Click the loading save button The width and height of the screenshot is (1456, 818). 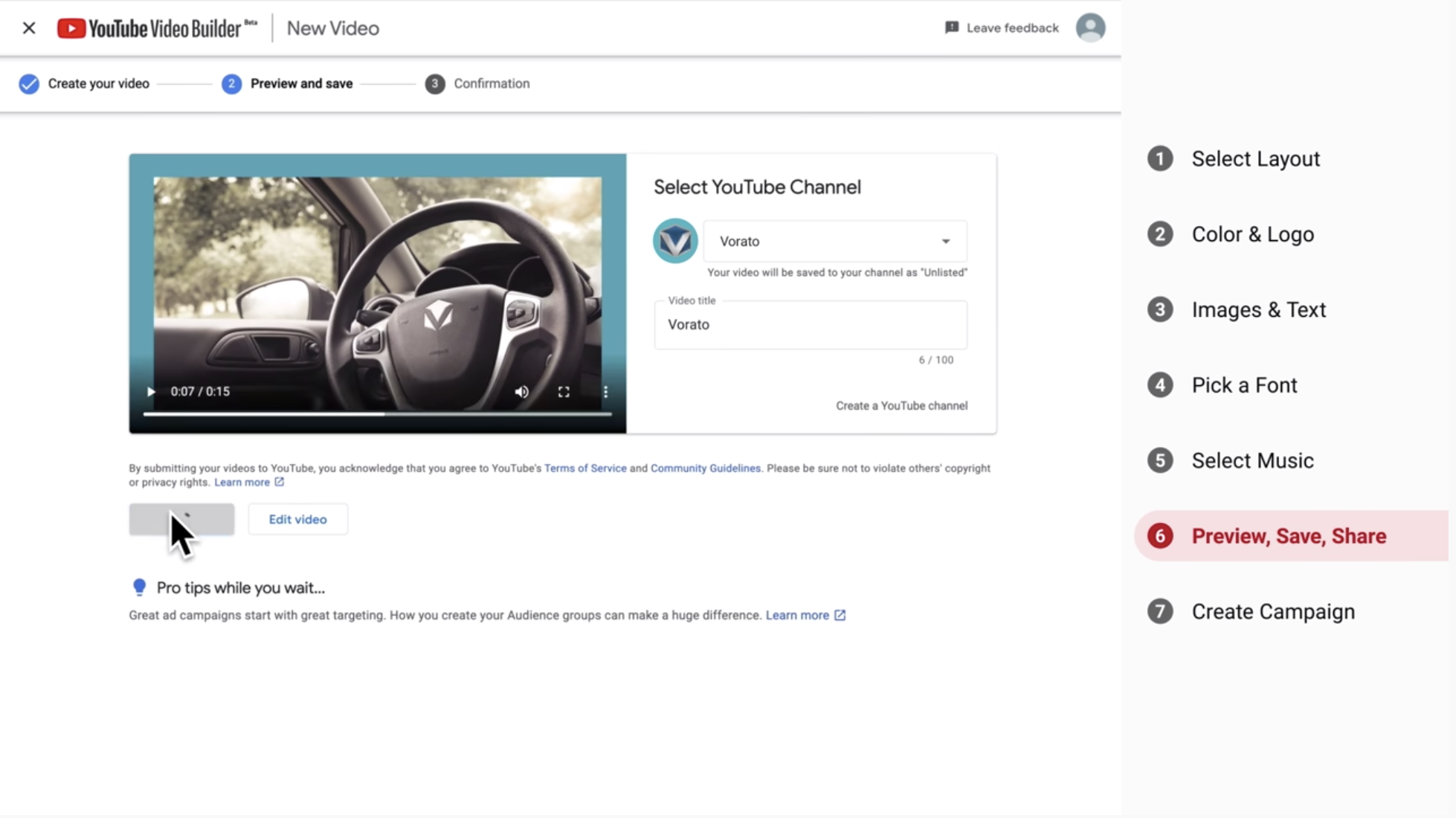181,519
